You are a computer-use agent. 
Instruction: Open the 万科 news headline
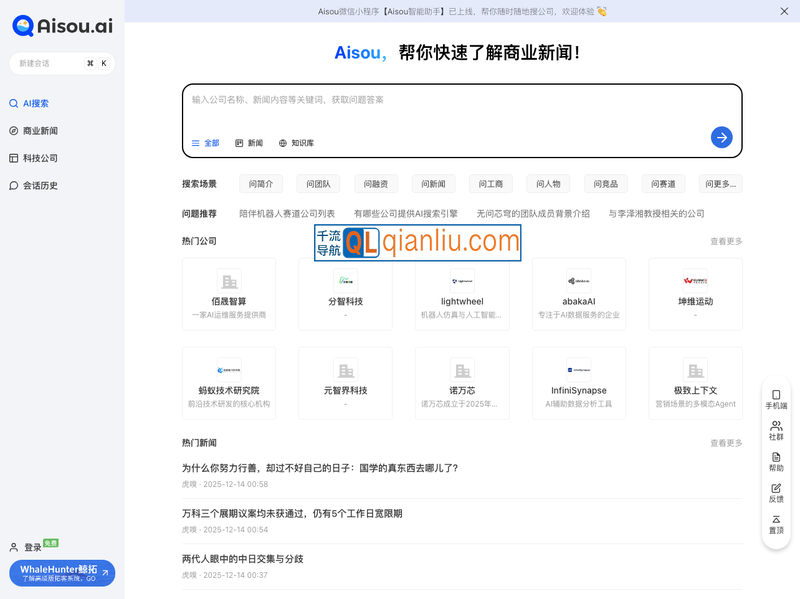(x=293, y=512)
